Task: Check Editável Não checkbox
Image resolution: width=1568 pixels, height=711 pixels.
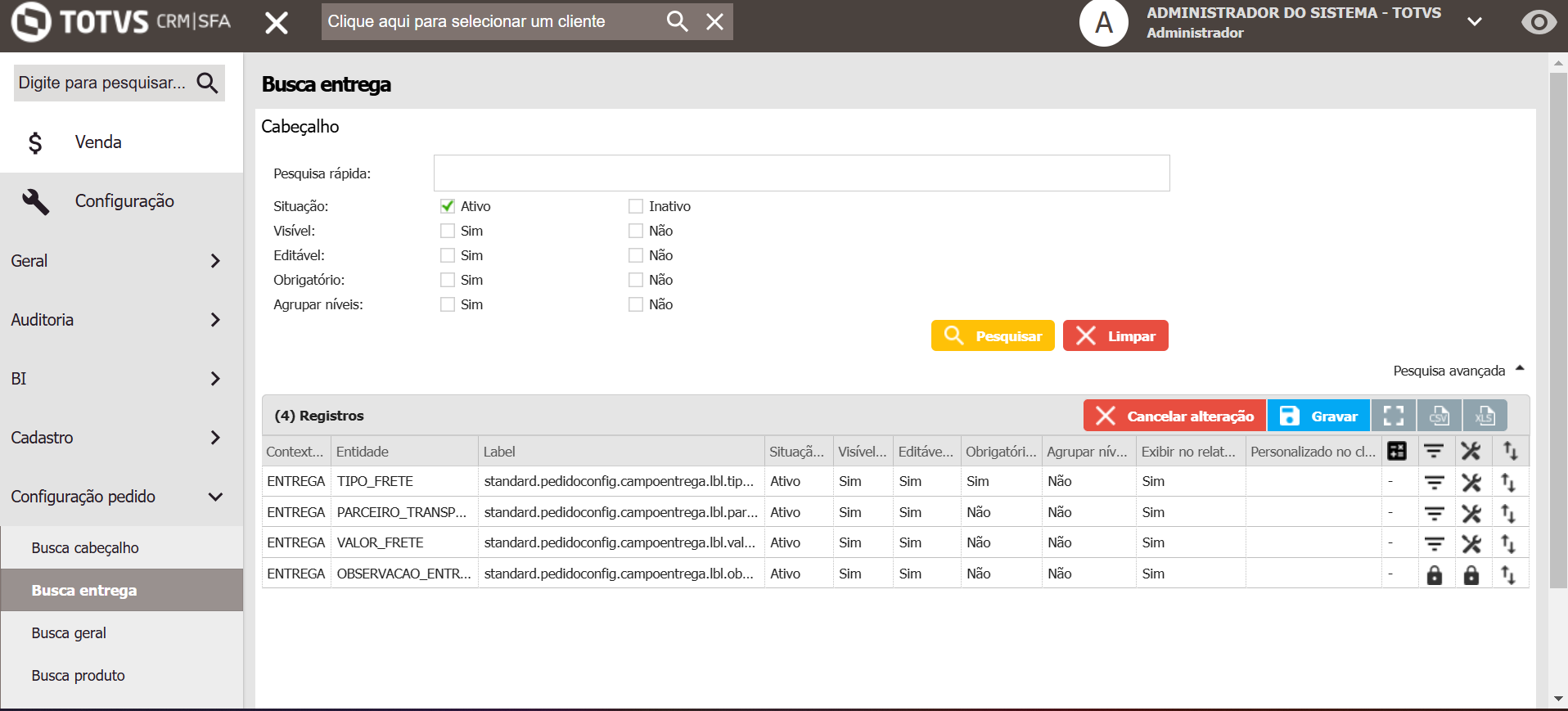Action: point(636,255)
